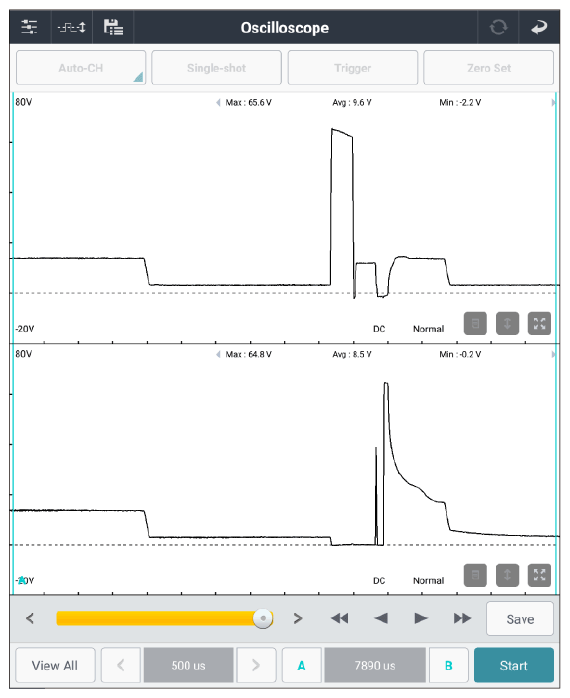Open channel menu icon on bottom channel
570x698 pixels.
point(475,575)
